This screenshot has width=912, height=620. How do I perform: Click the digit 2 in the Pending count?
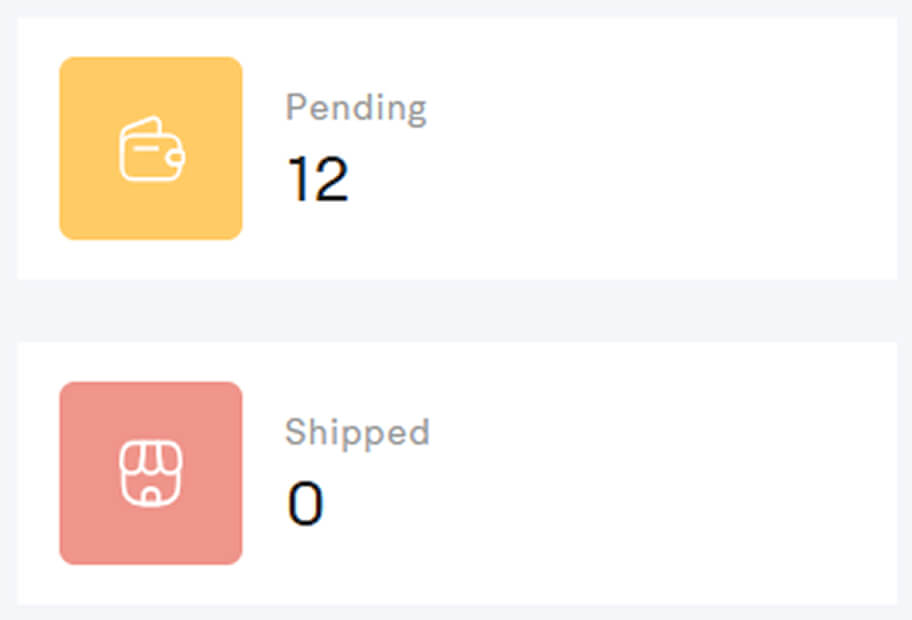click(x=332, y=180)
